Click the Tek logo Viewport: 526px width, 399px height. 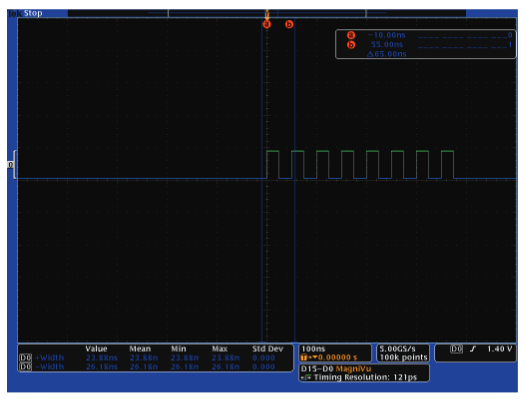click(x=15, y=13)
